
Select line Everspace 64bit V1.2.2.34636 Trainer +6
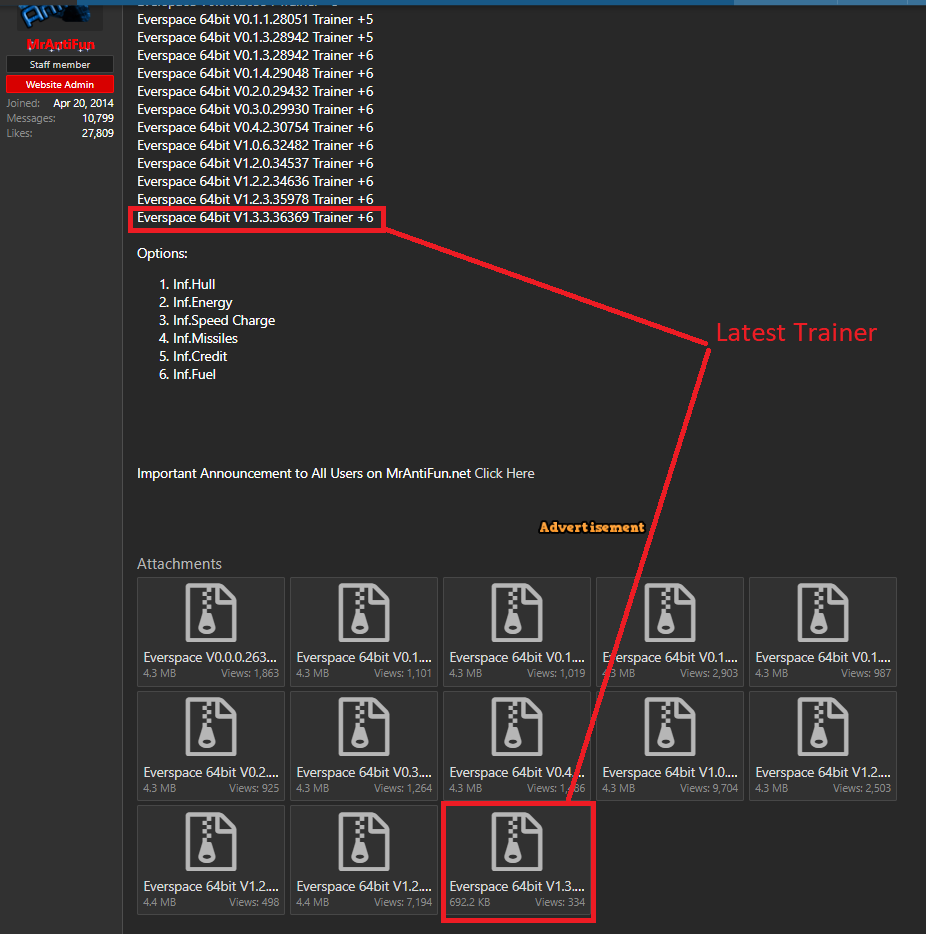pos(255,182)
